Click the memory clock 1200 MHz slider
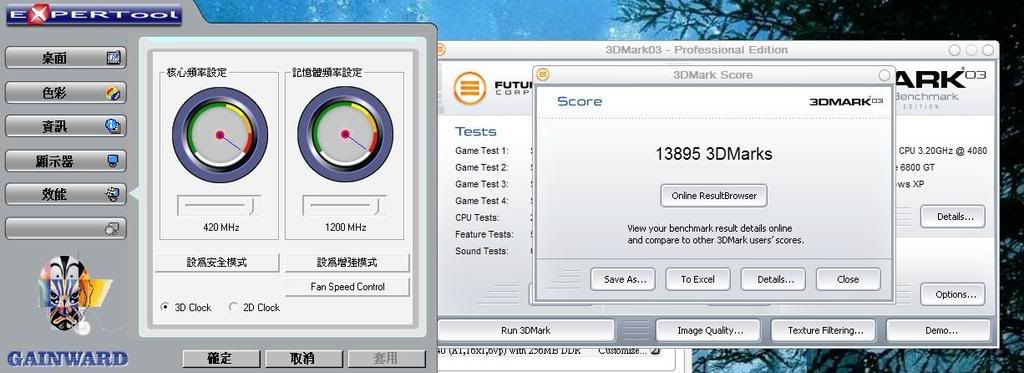This screenshot has width=1024, height=373. pyautogui.click(x=344, y=205)
